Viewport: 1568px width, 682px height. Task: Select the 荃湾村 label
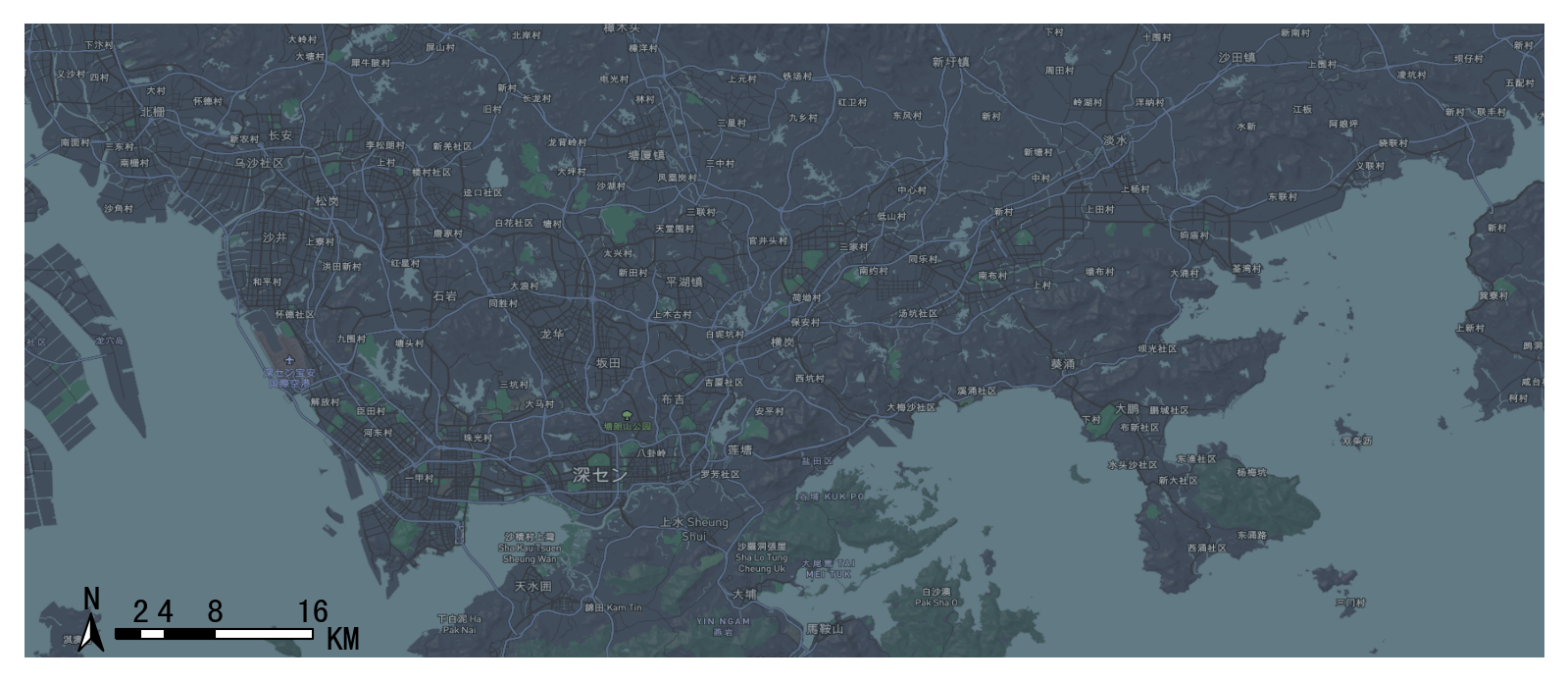(1246, 268)
